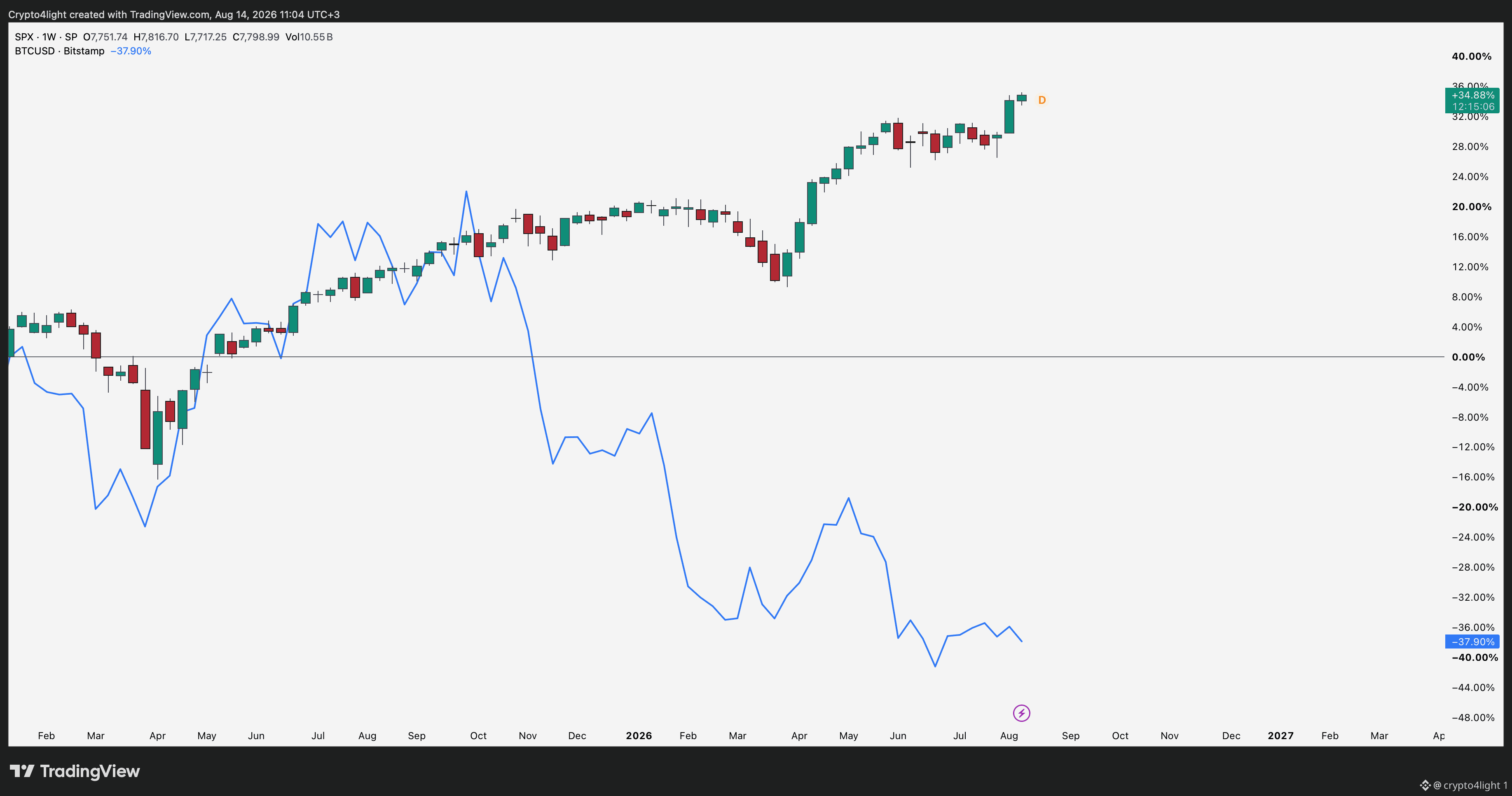Click the 0.00% baseline axis label
This screenshot has height=796, width=1512.
point(1468,357)
